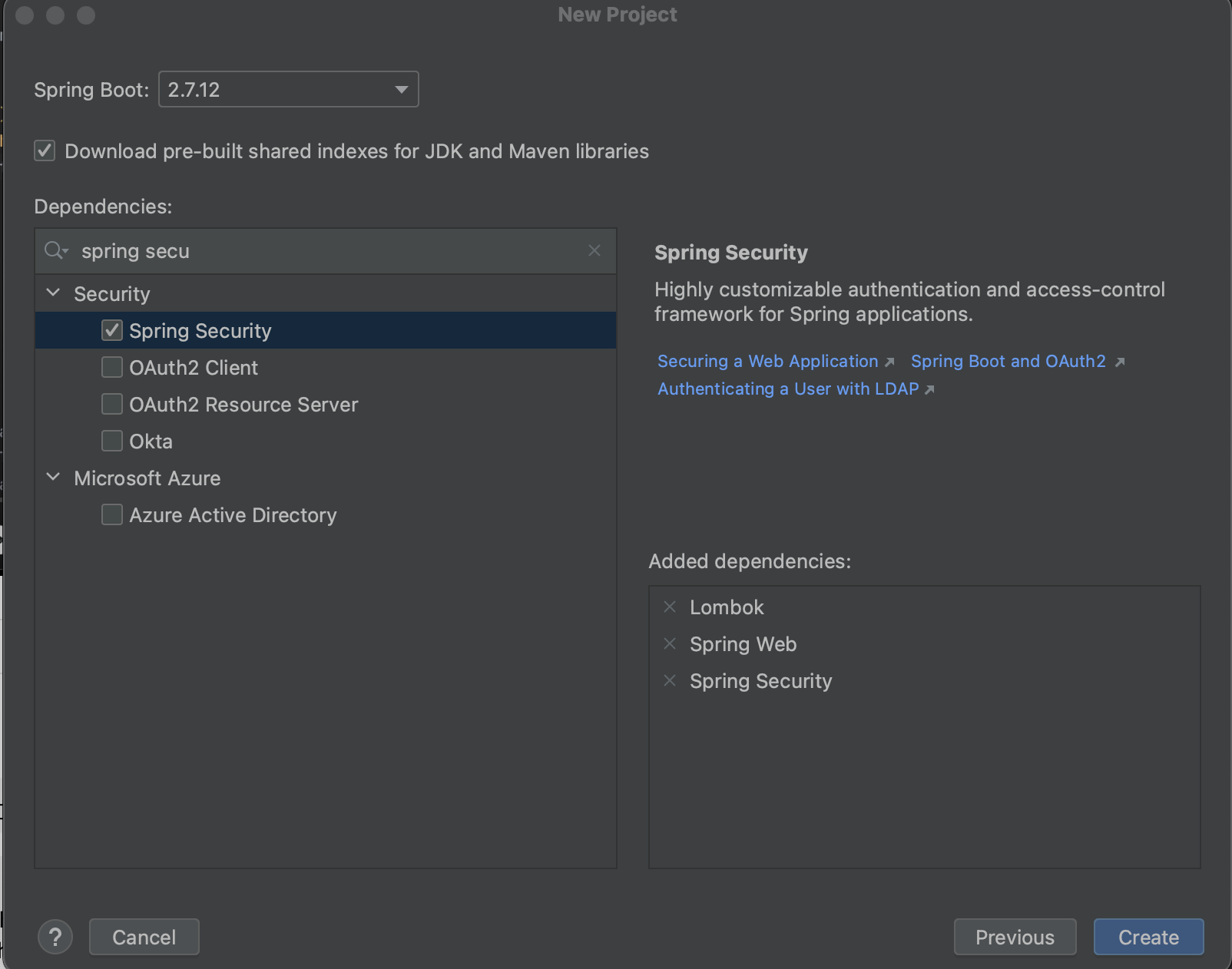Remove Spring Web from added dependencies
This screenshot has height=969, width=1232.
(x=670, y=643)
